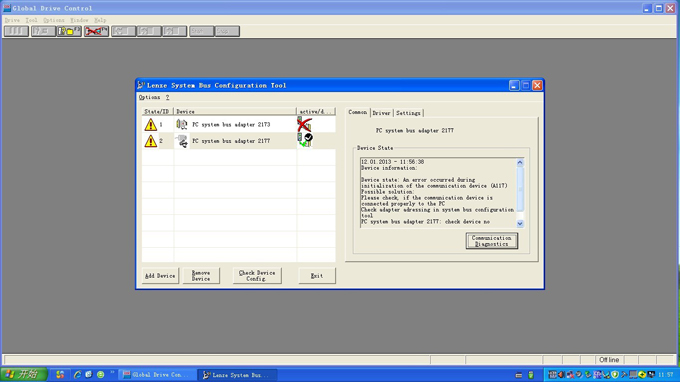Click the F3 folder search toolbar icon
Screen dimensions: 680x382
click(69, 31)
